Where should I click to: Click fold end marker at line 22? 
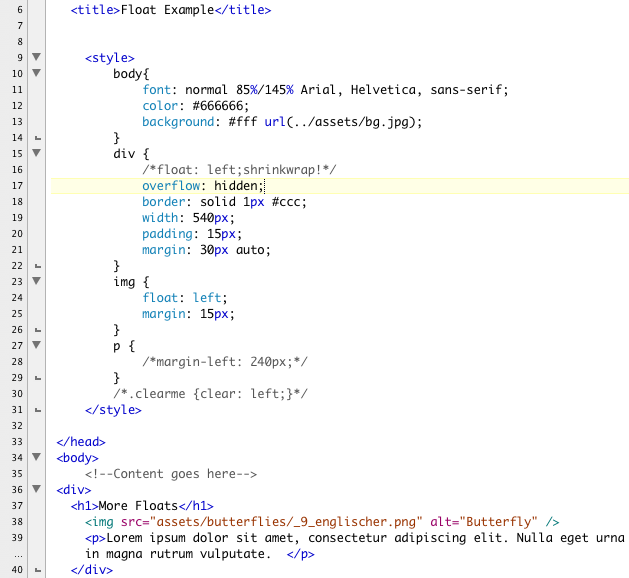37,266
